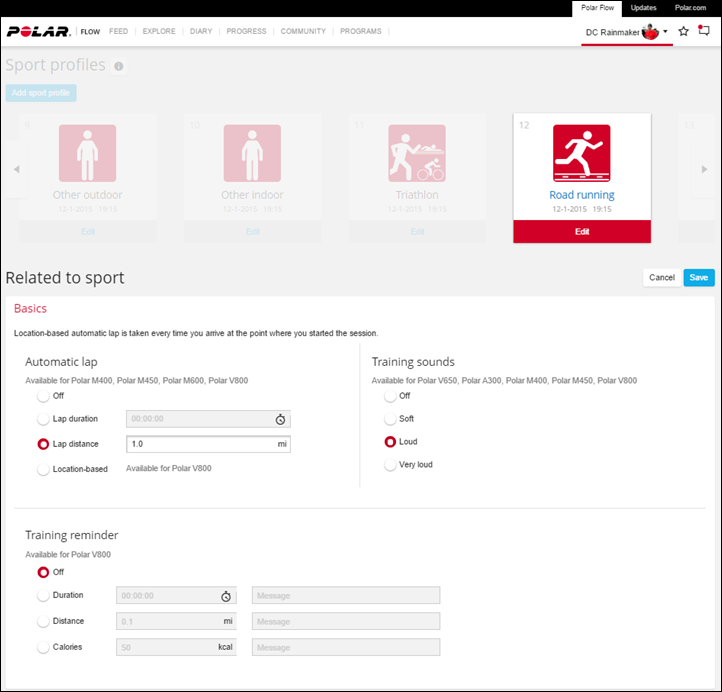Click the Cancel button
722x692 pixels.
coord(661,278)
